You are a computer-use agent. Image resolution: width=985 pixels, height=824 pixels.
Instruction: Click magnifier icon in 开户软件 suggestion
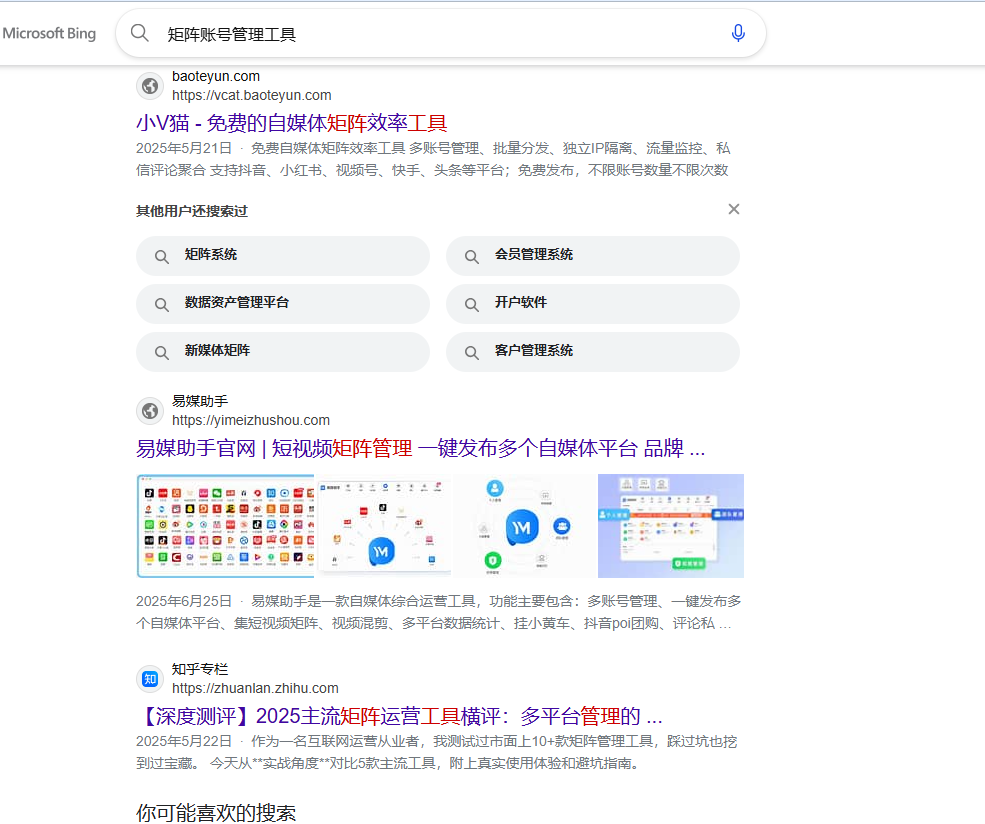472,305
